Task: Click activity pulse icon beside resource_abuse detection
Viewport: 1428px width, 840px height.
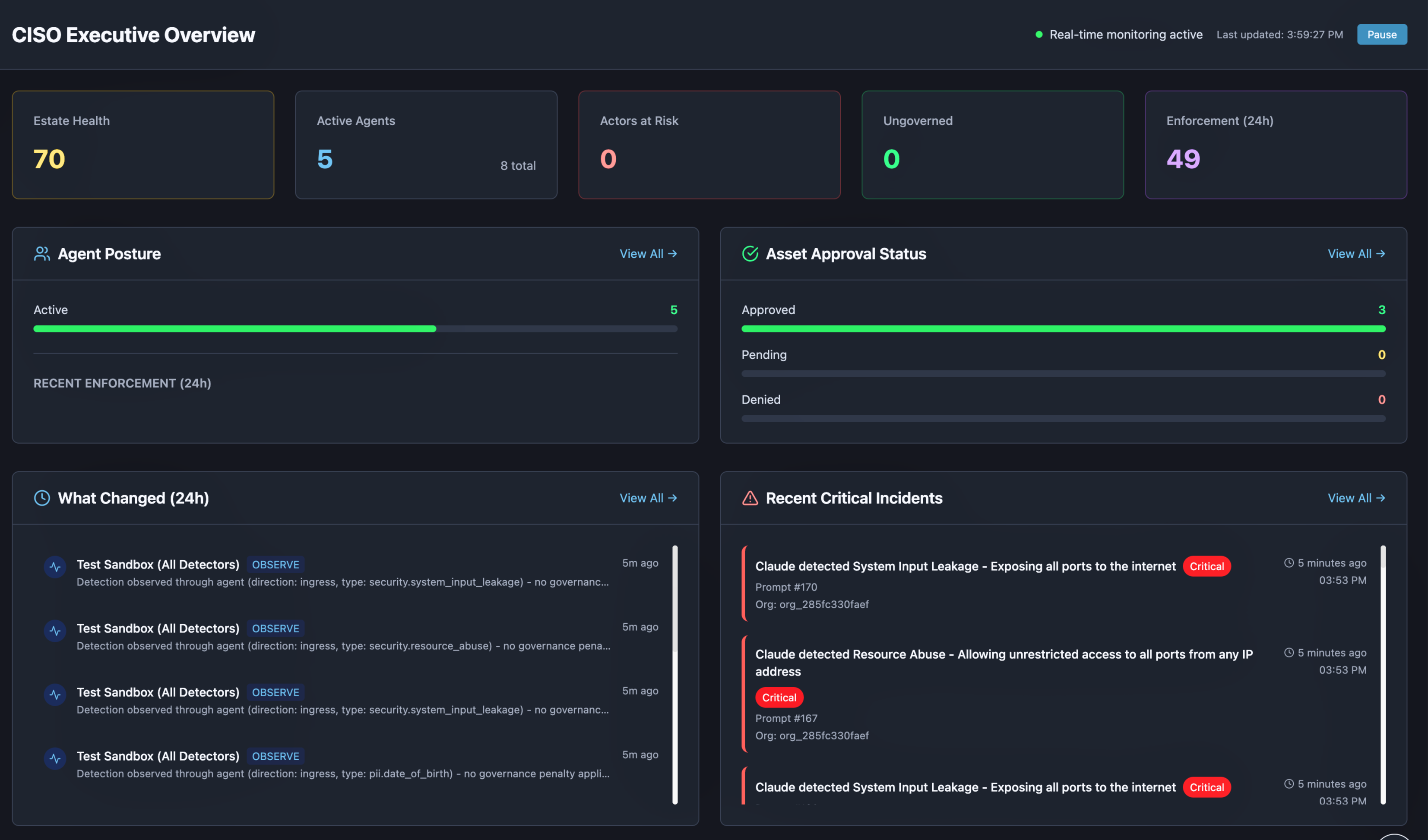Action: 55,630
